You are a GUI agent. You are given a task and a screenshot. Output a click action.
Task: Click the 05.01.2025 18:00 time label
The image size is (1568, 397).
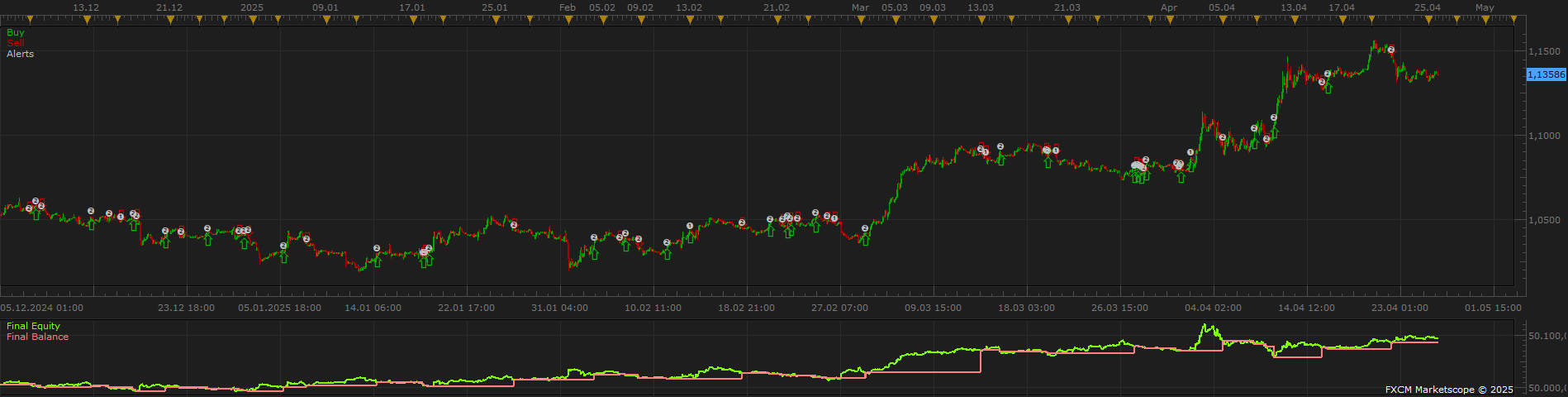(279, 308)
